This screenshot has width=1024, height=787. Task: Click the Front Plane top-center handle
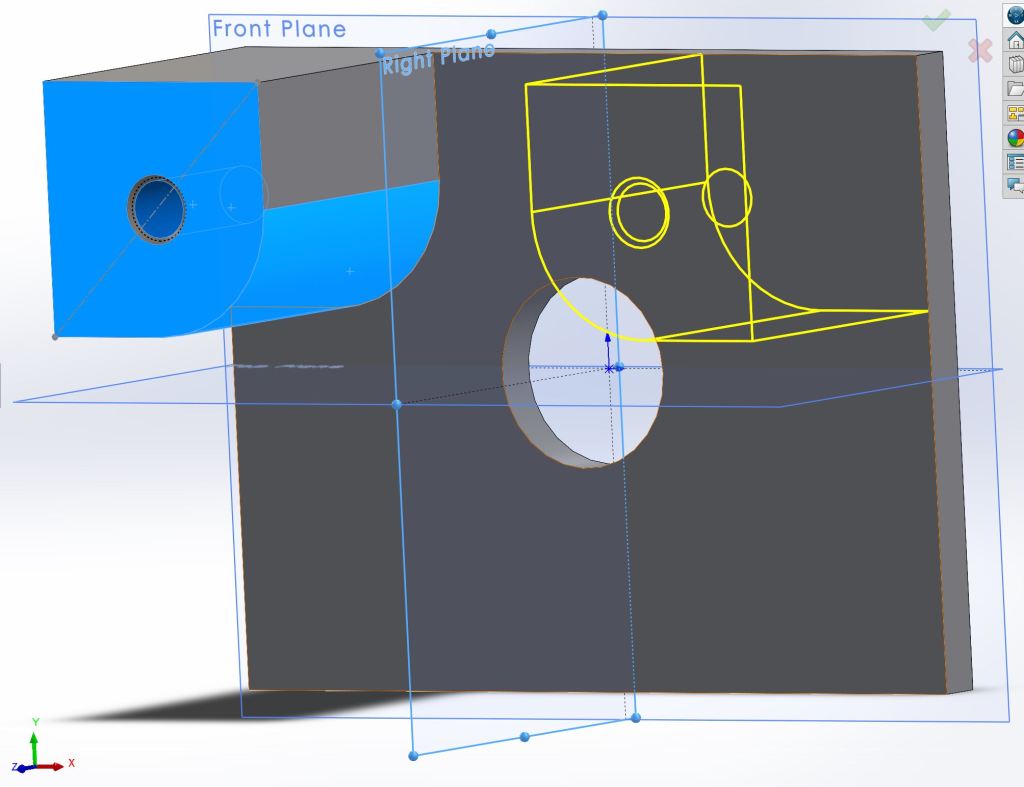pyautogui.click(x=602, y=15)
